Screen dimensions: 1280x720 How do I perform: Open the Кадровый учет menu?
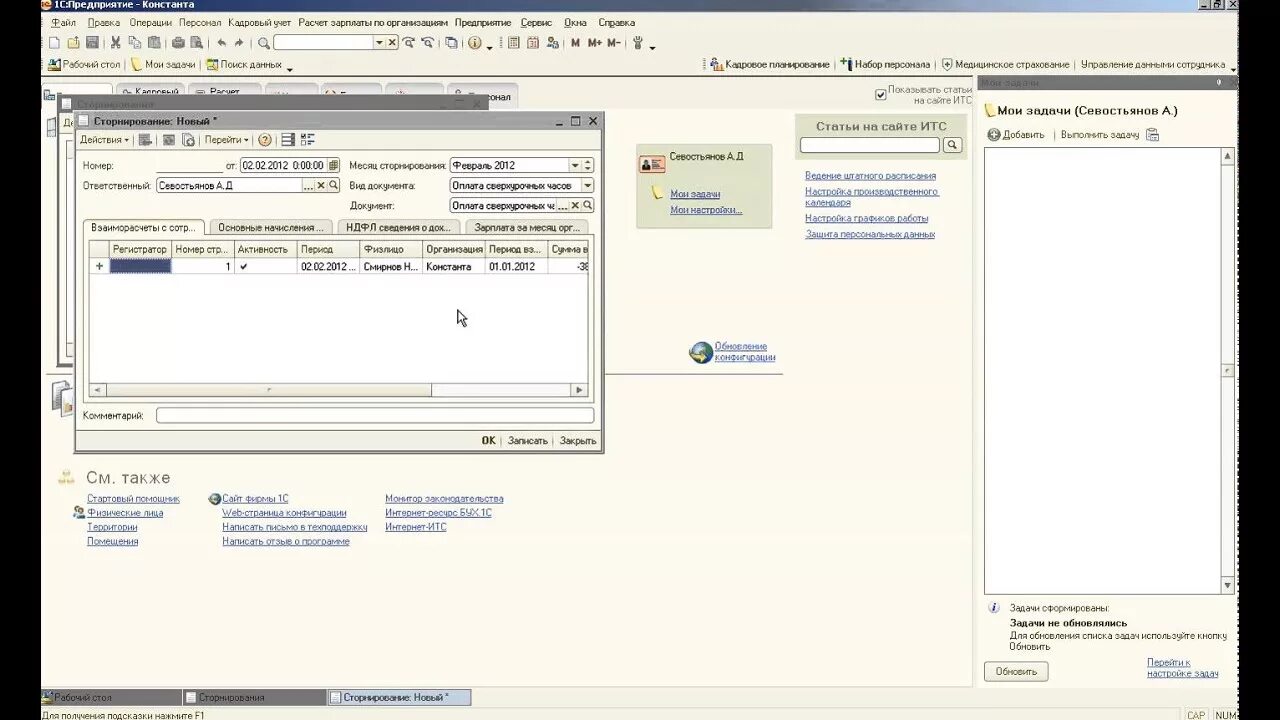click(260, 22)
